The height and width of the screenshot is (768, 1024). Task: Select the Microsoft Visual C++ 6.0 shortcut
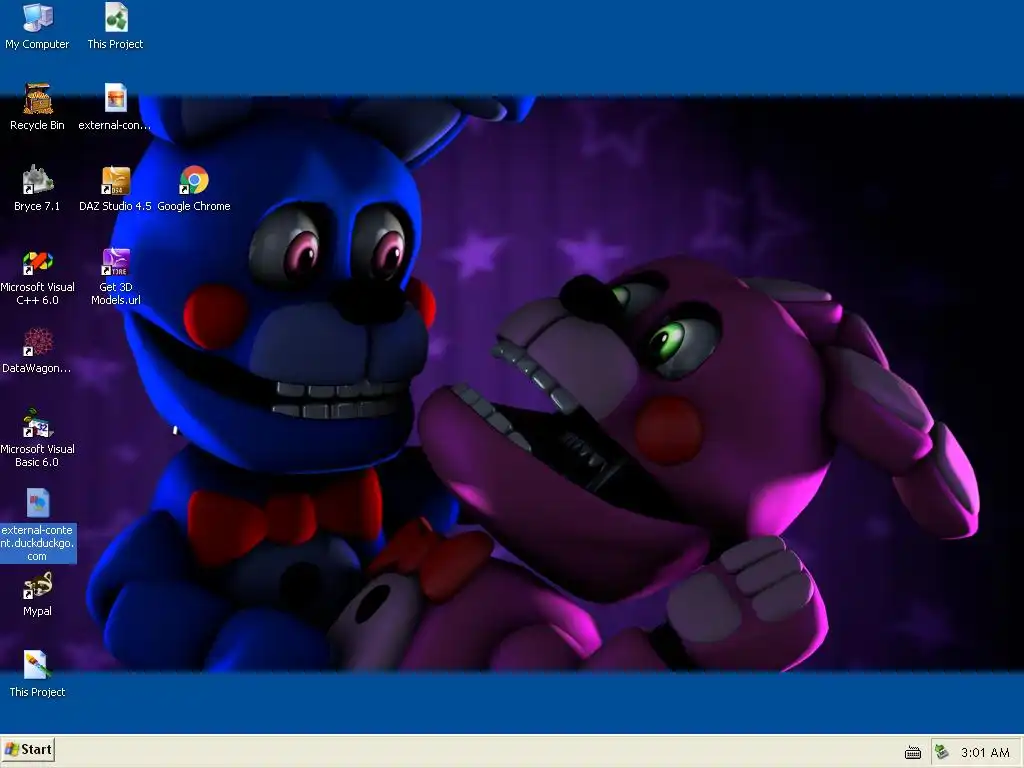37,278
